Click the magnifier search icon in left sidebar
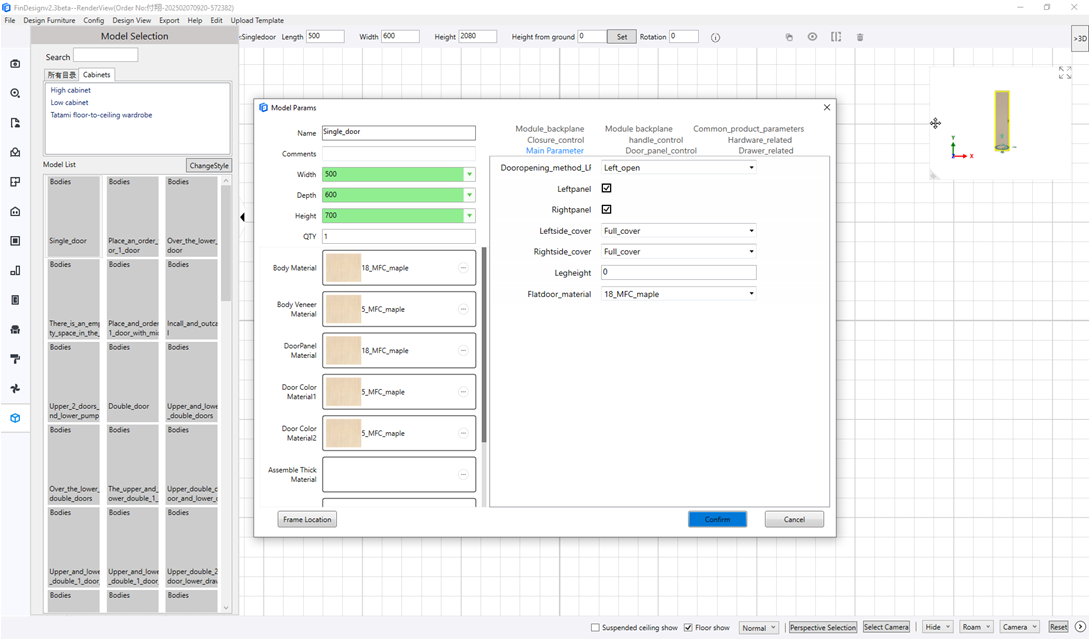The height and width of the screenshot is (640, 1090). 15,93
